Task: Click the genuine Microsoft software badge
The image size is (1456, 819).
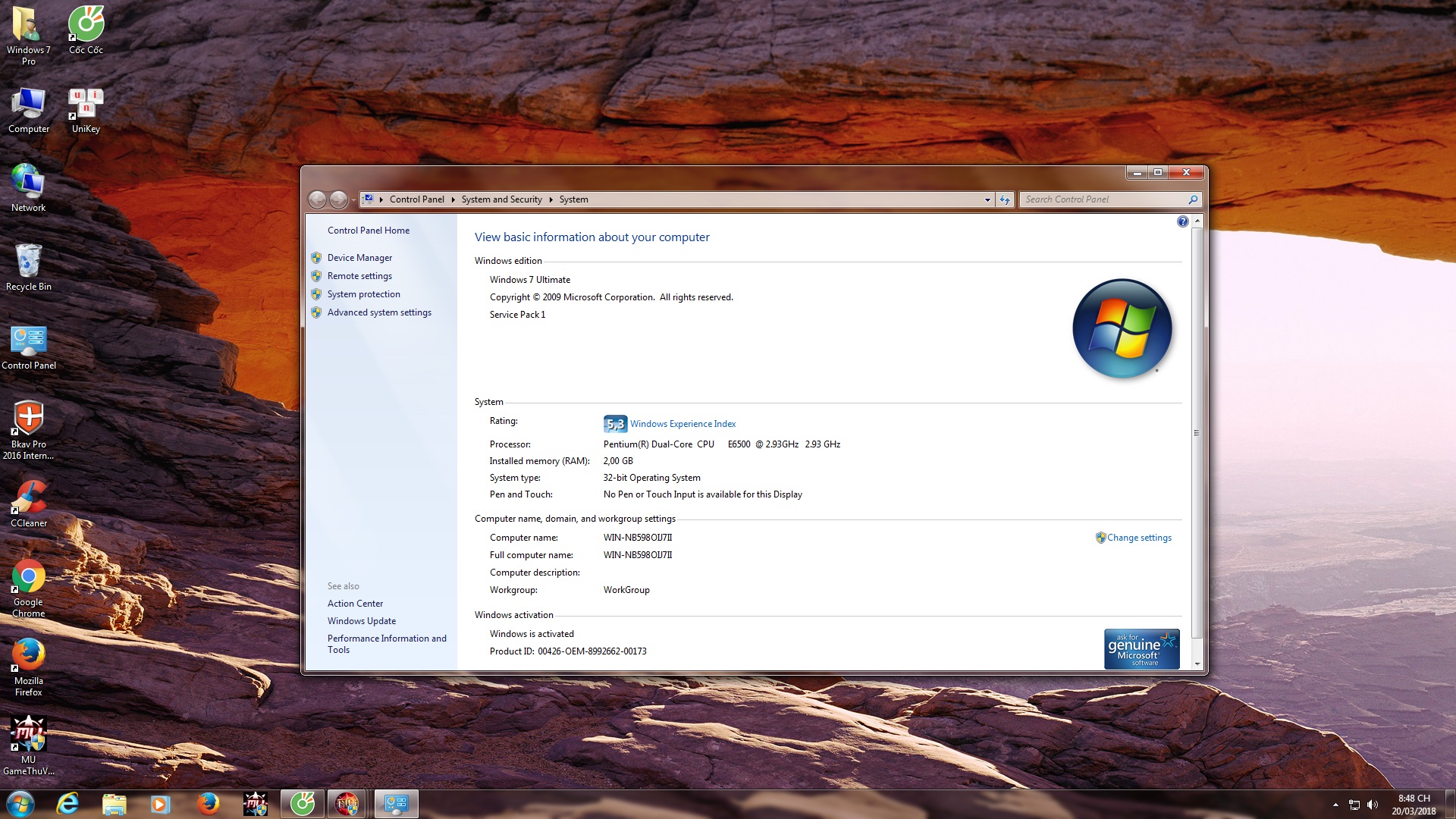Action: (1141, 649)
